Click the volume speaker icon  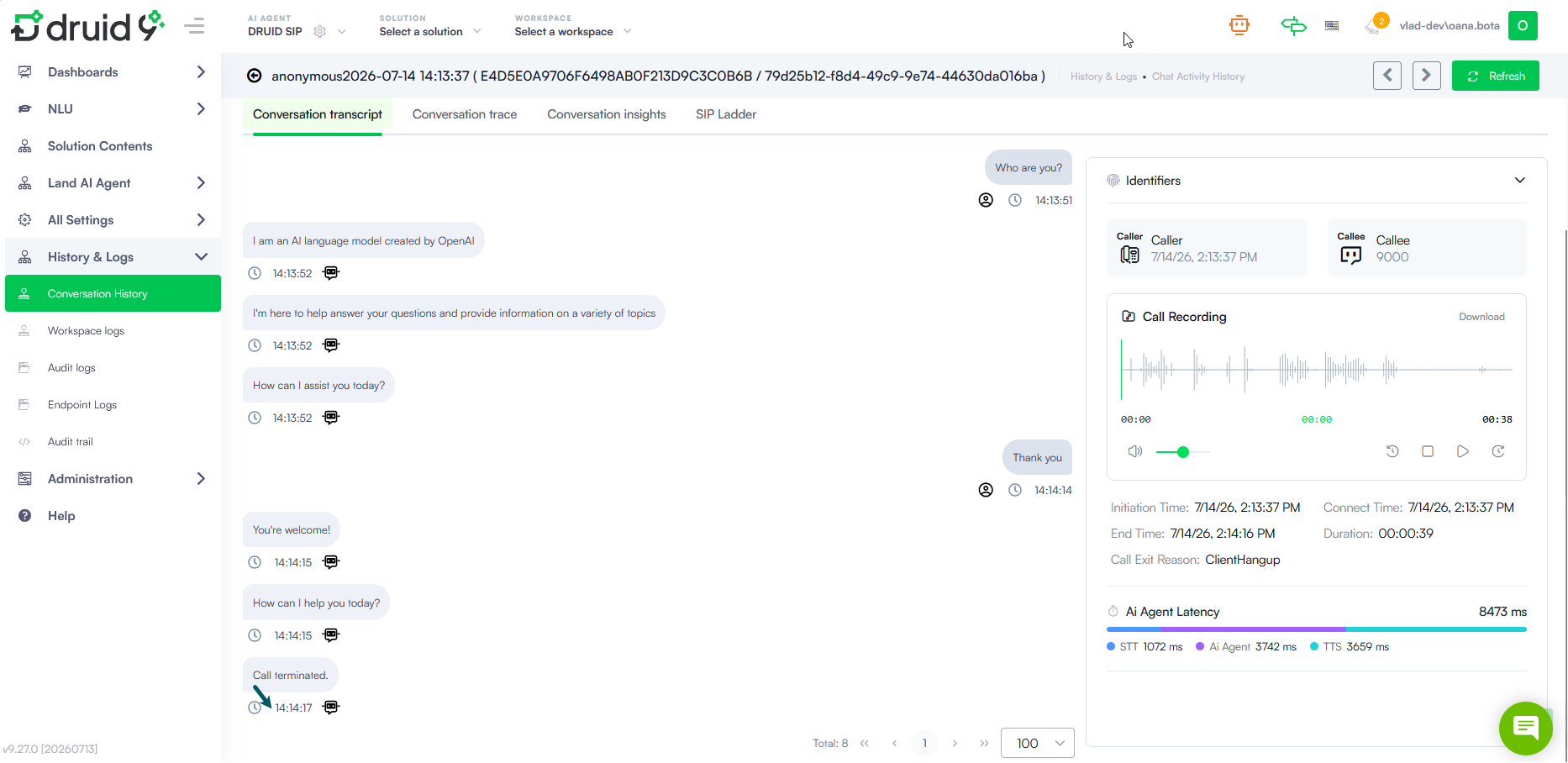tap(1135, 451)
